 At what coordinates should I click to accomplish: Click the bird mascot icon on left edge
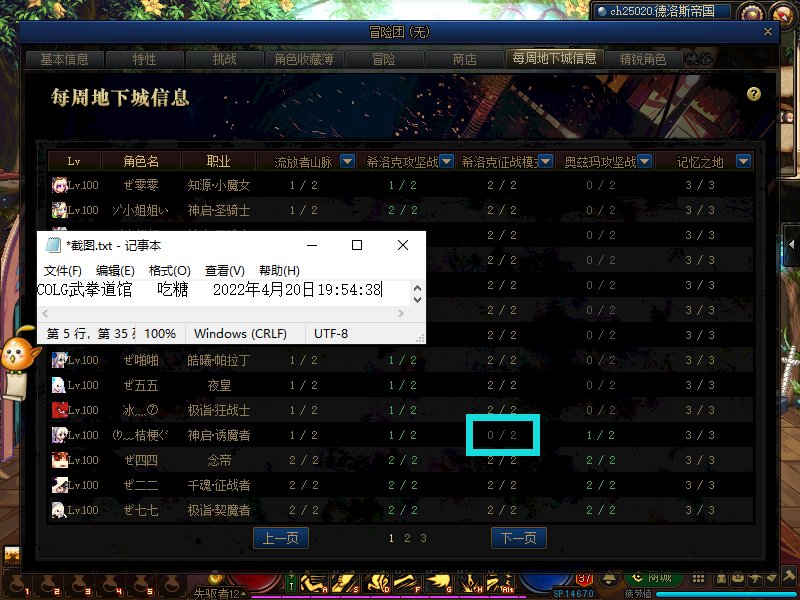coord(19,354)
